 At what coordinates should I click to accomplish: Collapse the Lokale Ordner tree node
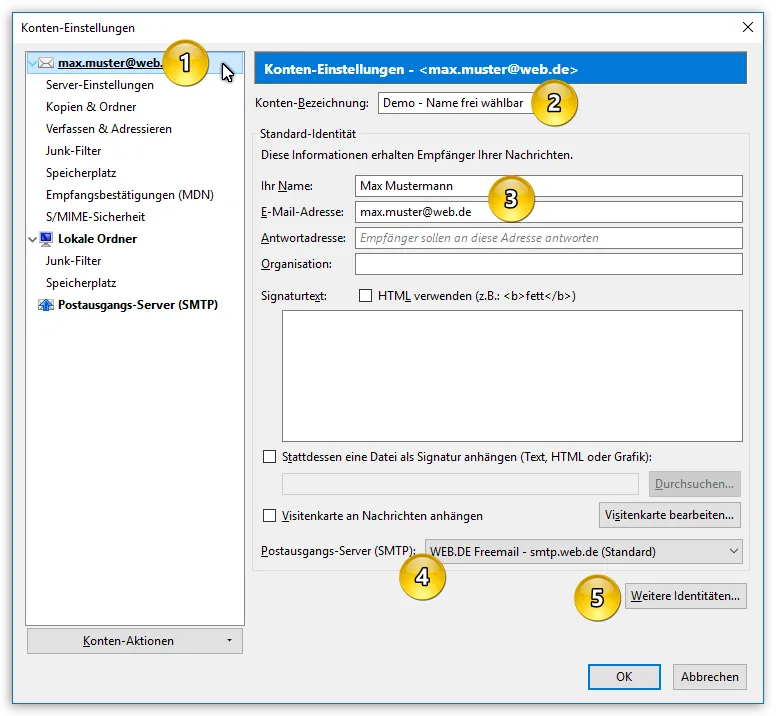point(33,239)
